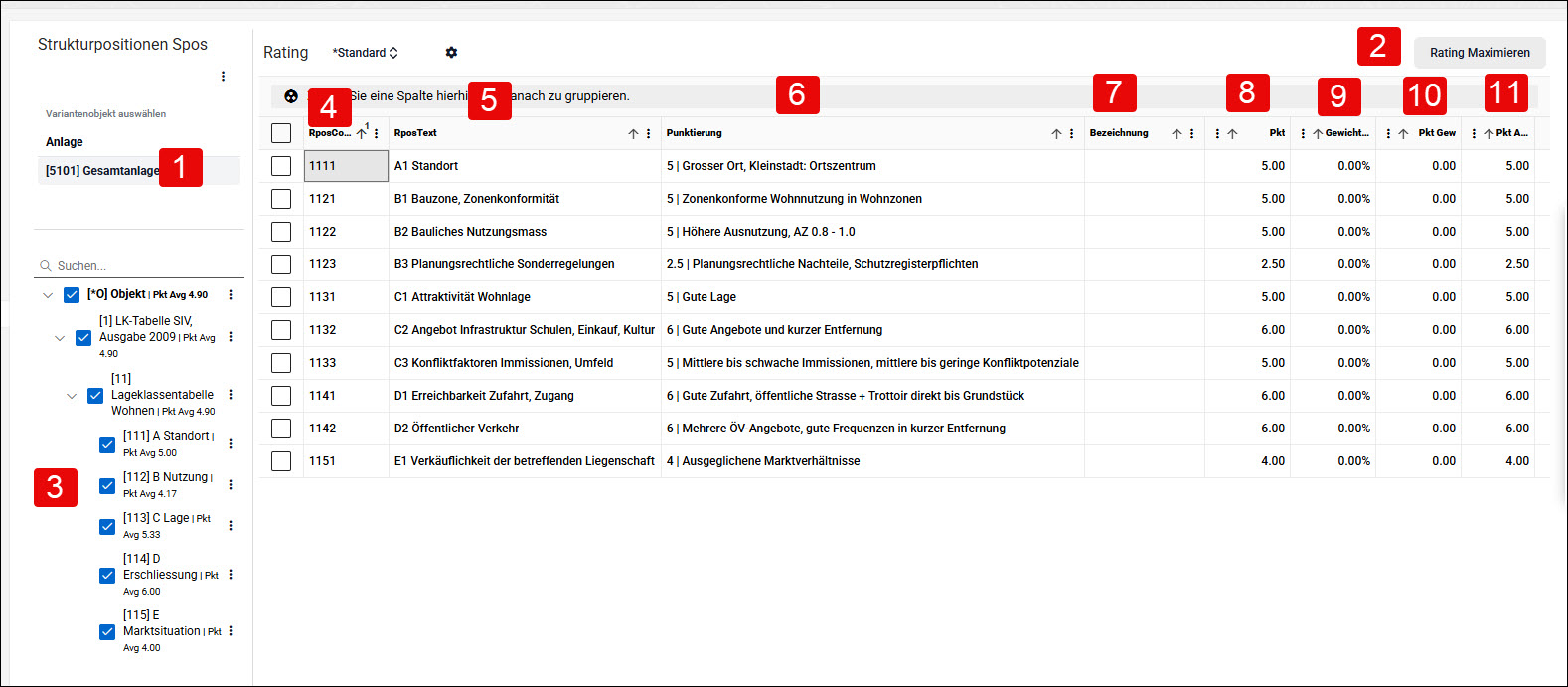Open column menu for Bezeichnung header
This screenshot has height=687, width=1568.
(1191, 134)
